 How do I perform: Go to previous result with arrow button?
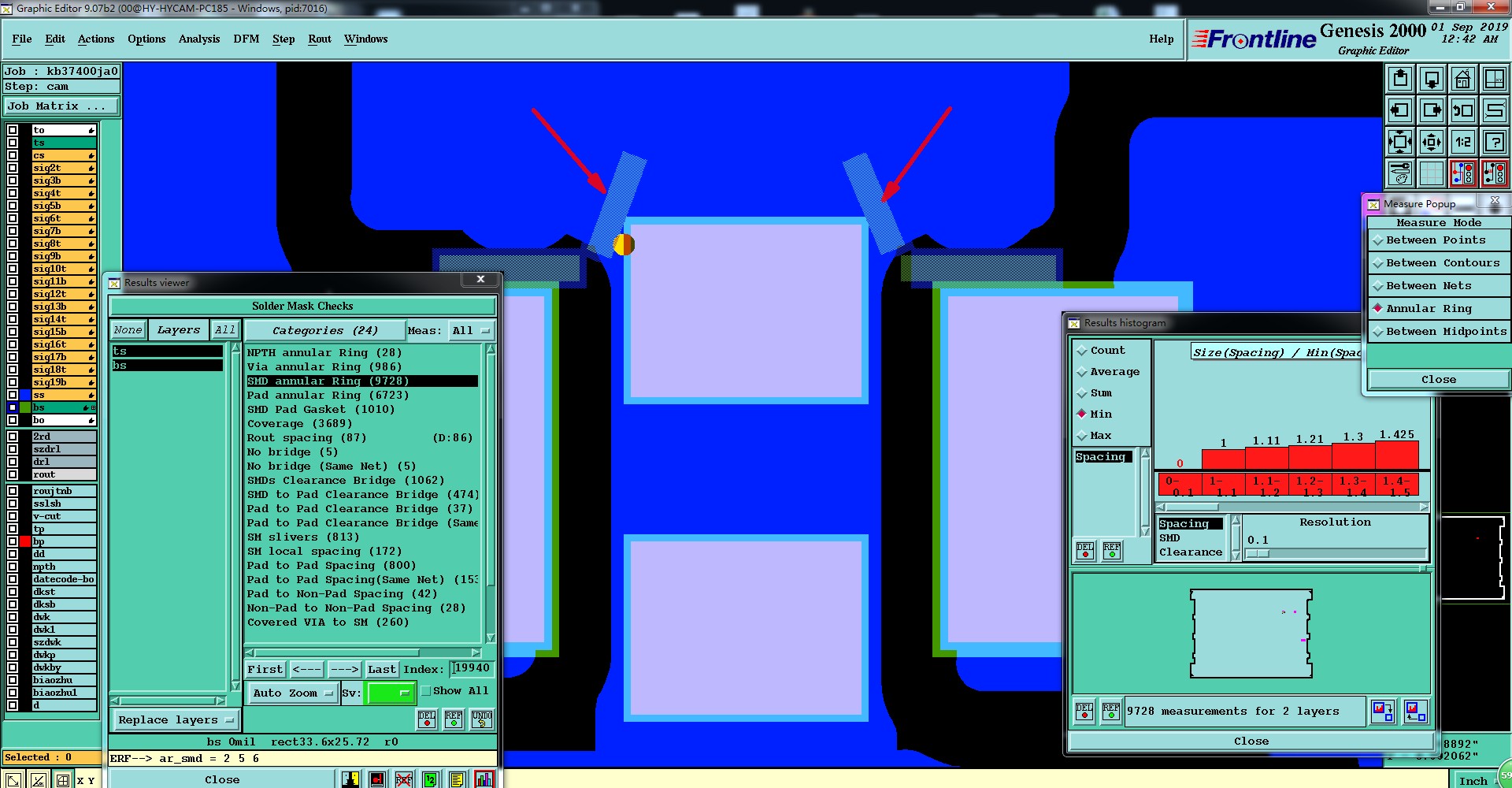[x=306, y=670]
